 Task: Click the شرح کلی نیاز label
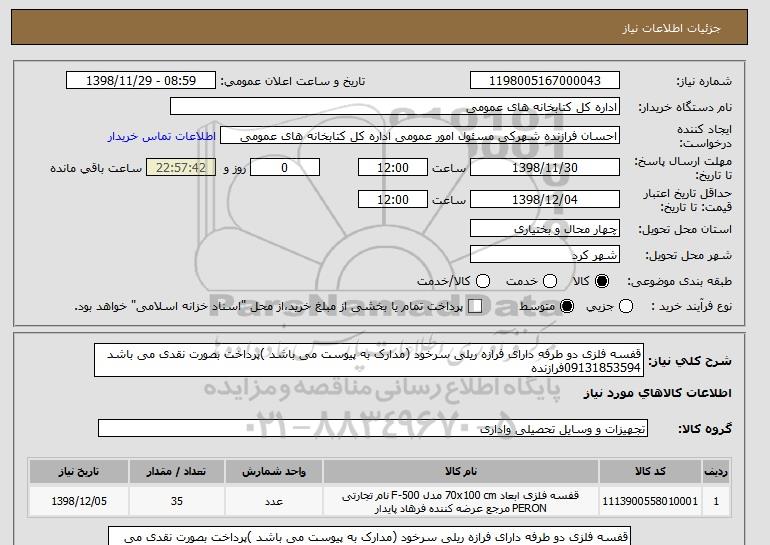click(690, 361)
